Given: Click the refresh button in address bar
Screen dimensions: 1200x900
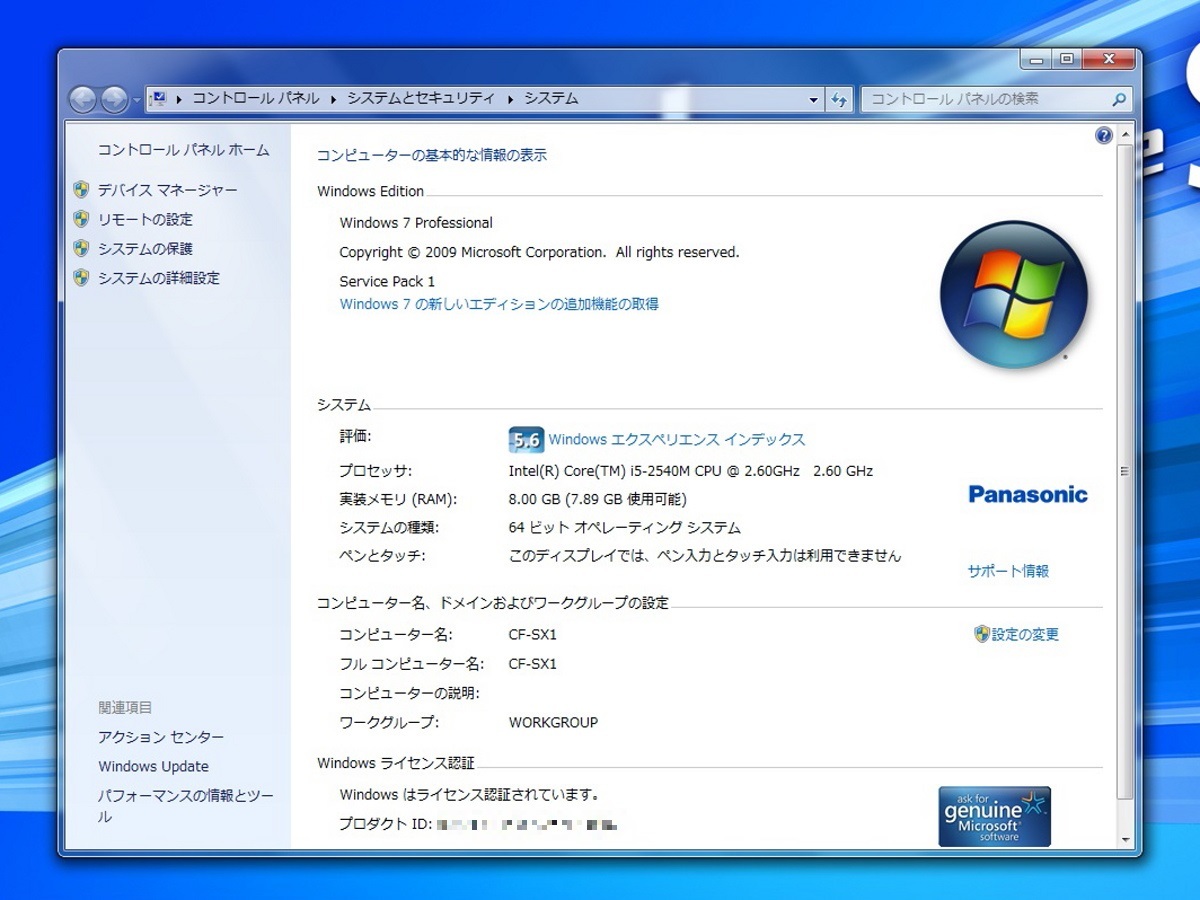Looking at the screenshot, I should (839, 99).
